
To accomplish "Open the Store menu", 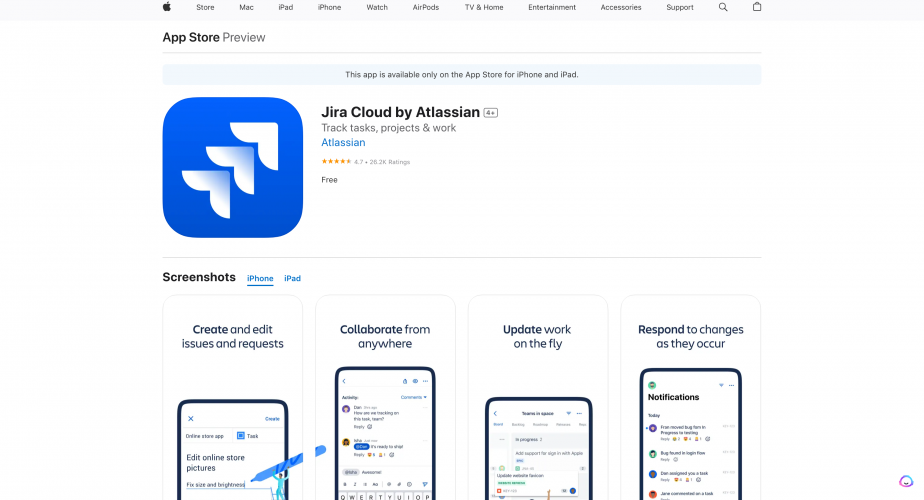I will pyautogui.click(x=205, y=8).
